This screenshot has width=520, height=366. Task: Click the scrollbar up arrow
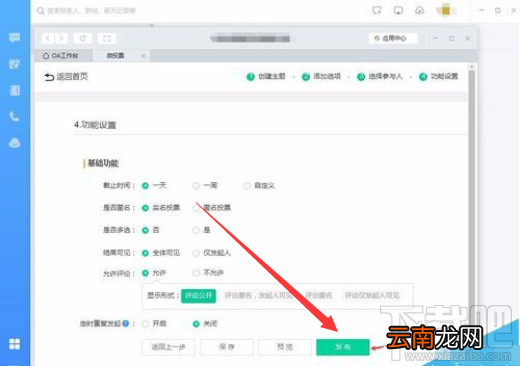tap(472, 67)
